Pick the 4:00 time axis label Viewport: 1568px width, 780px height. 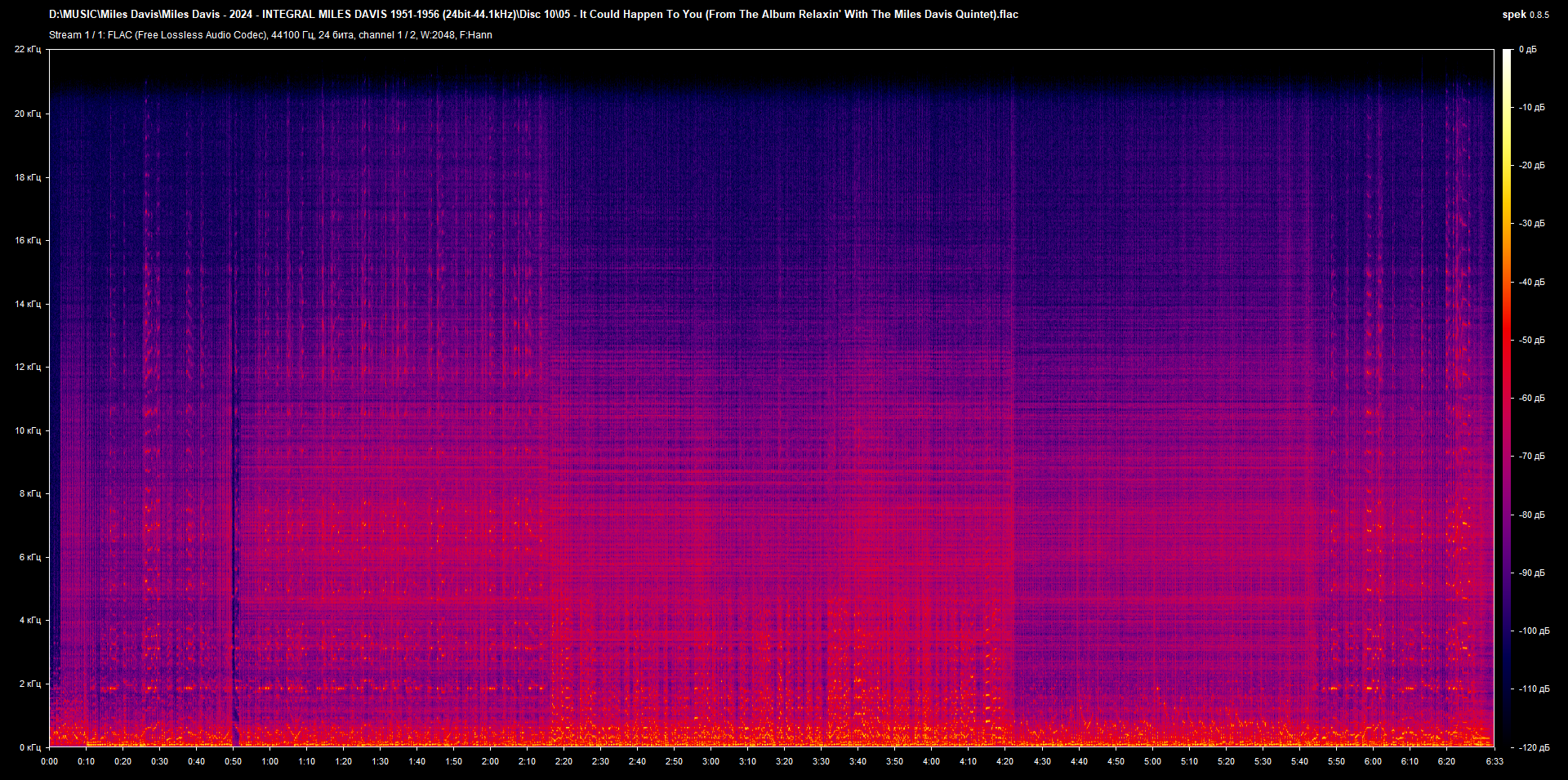coord(931,761)
